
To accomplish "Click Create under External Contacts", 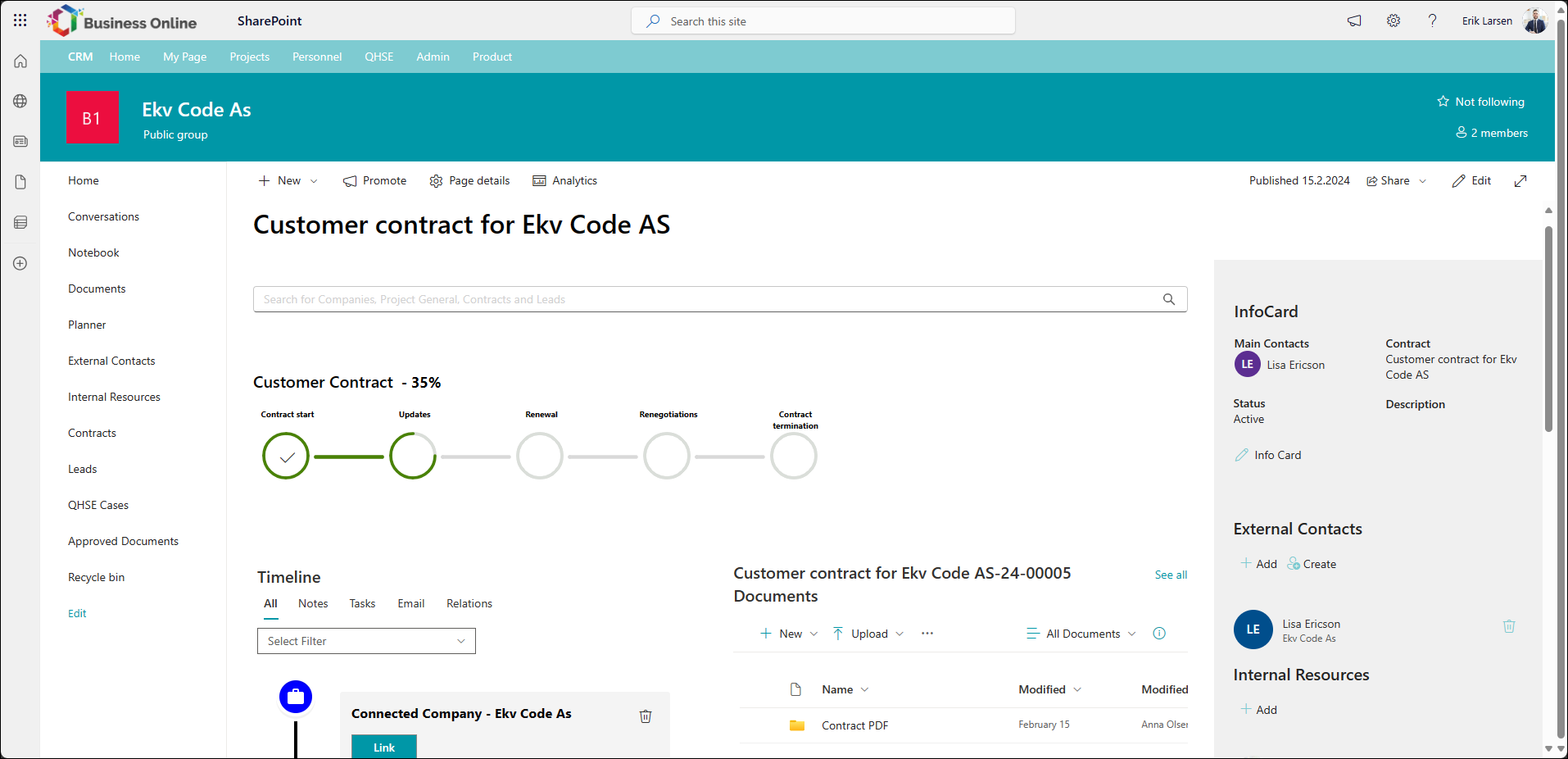I will (1312, 564).
